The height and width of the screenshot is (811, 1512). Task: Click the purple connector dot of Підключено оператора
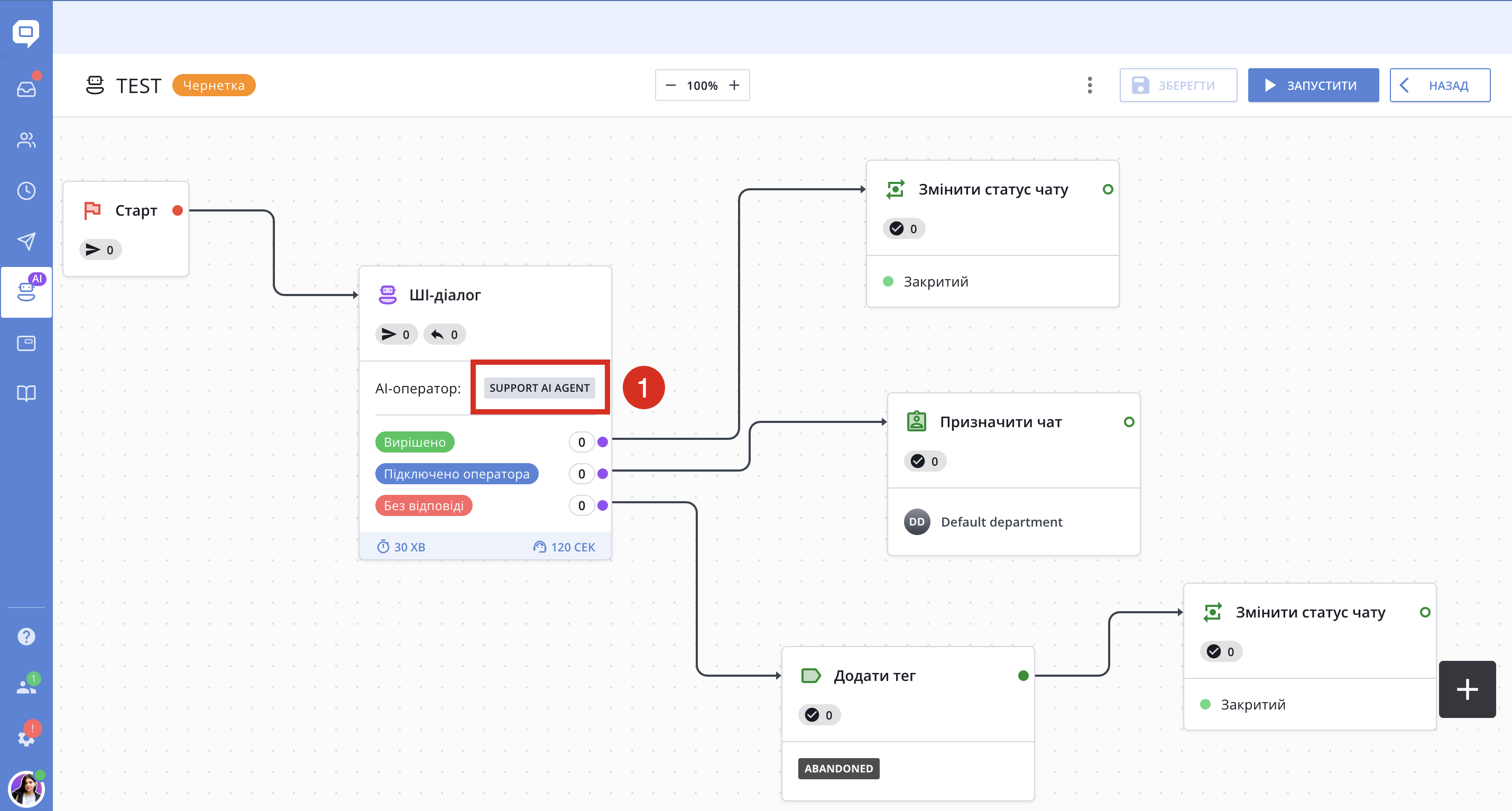click(603, 474)
